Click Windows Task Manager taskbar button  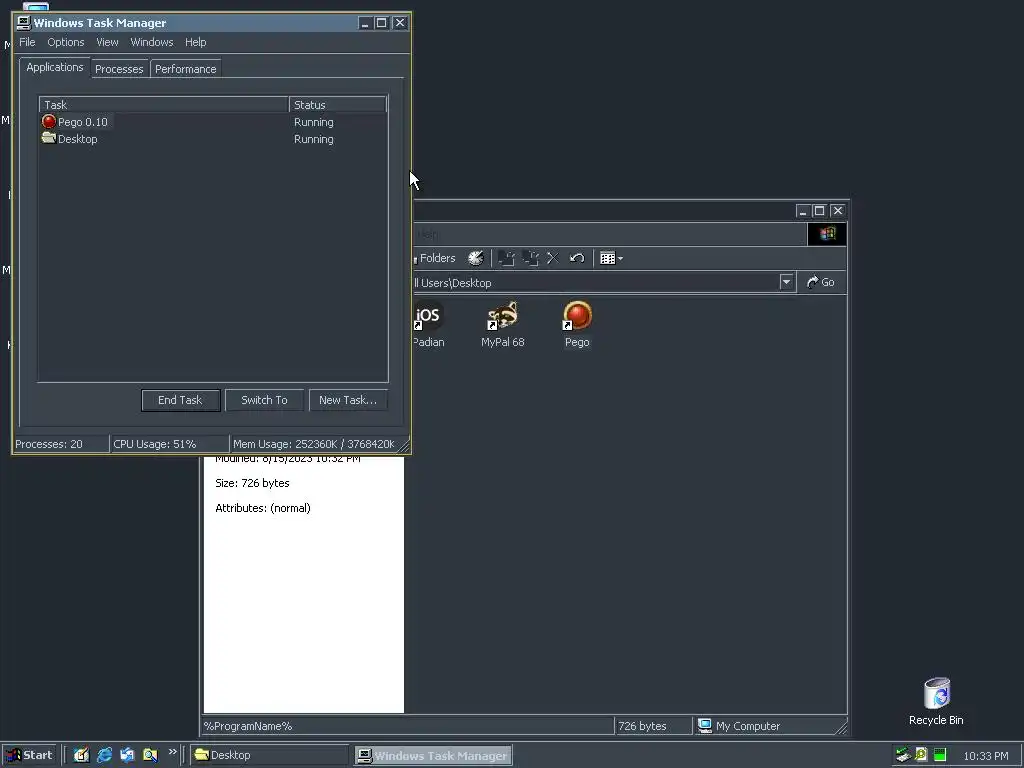[x=434, y=756]
